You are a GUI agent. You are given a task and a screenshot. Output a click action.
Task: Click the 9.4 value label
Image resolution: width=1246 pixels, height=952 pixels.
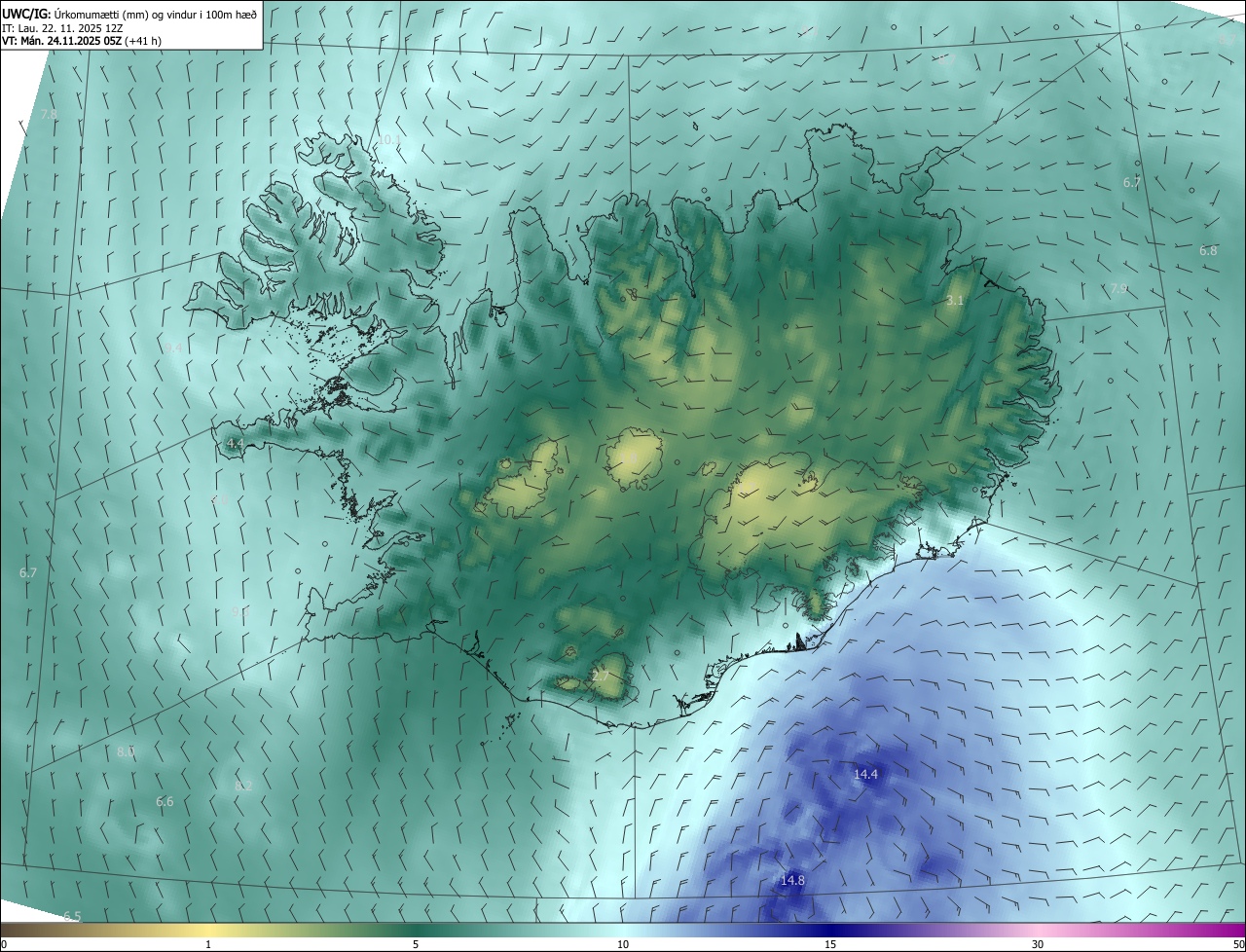coord(173,348)
